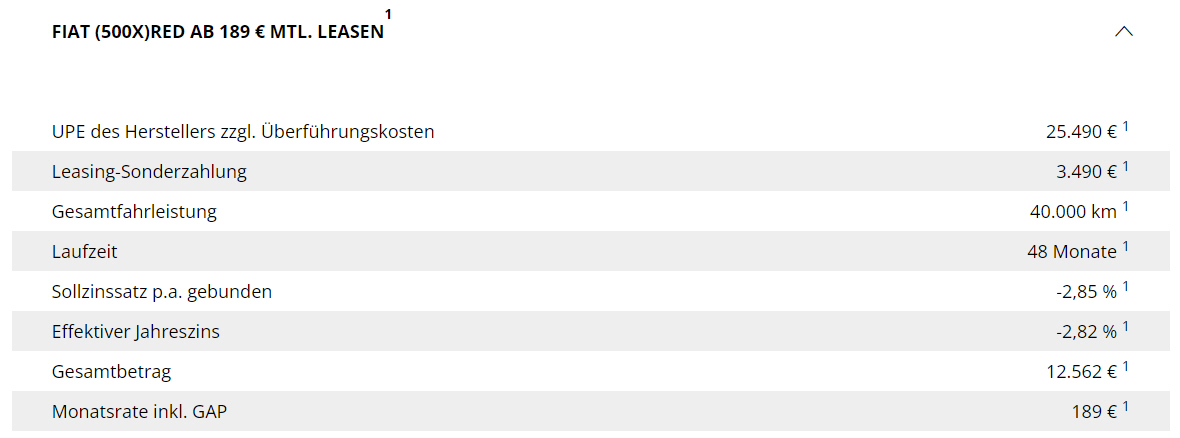Click the footnote marker beside 40.000 km

coord(1126,207)
